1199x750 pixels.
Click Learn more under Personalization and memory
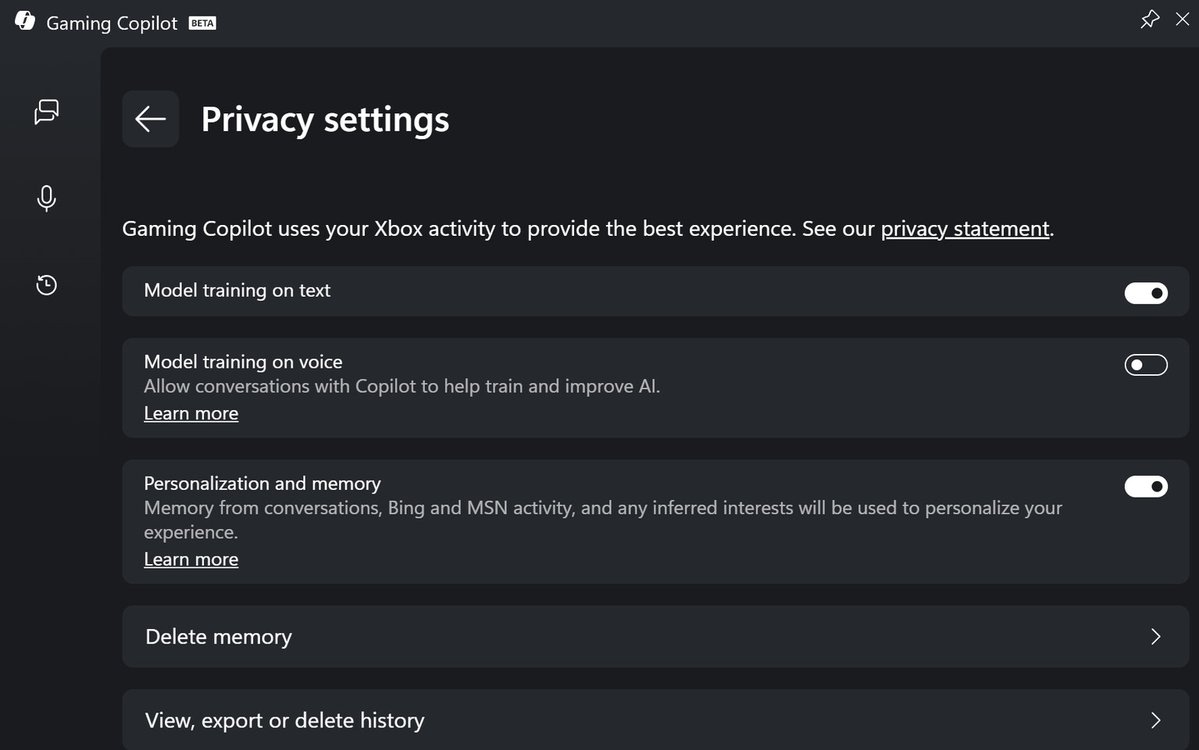pos(191,559)
